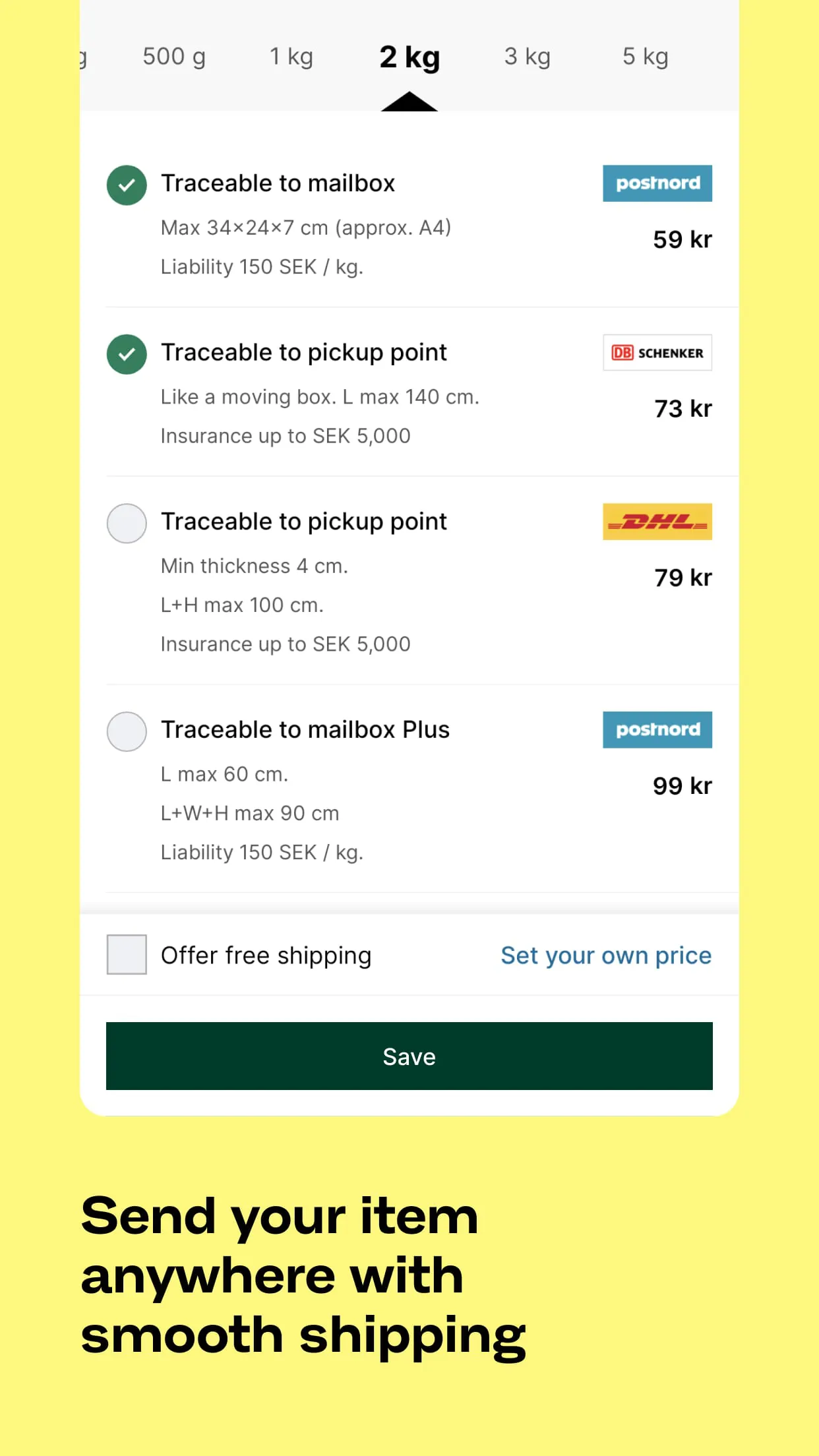Image resolution: width=819 pixels, height=1456 pixels.
Task: Open Set your own price
Action: pyautogui.click(x=605, y=955)
